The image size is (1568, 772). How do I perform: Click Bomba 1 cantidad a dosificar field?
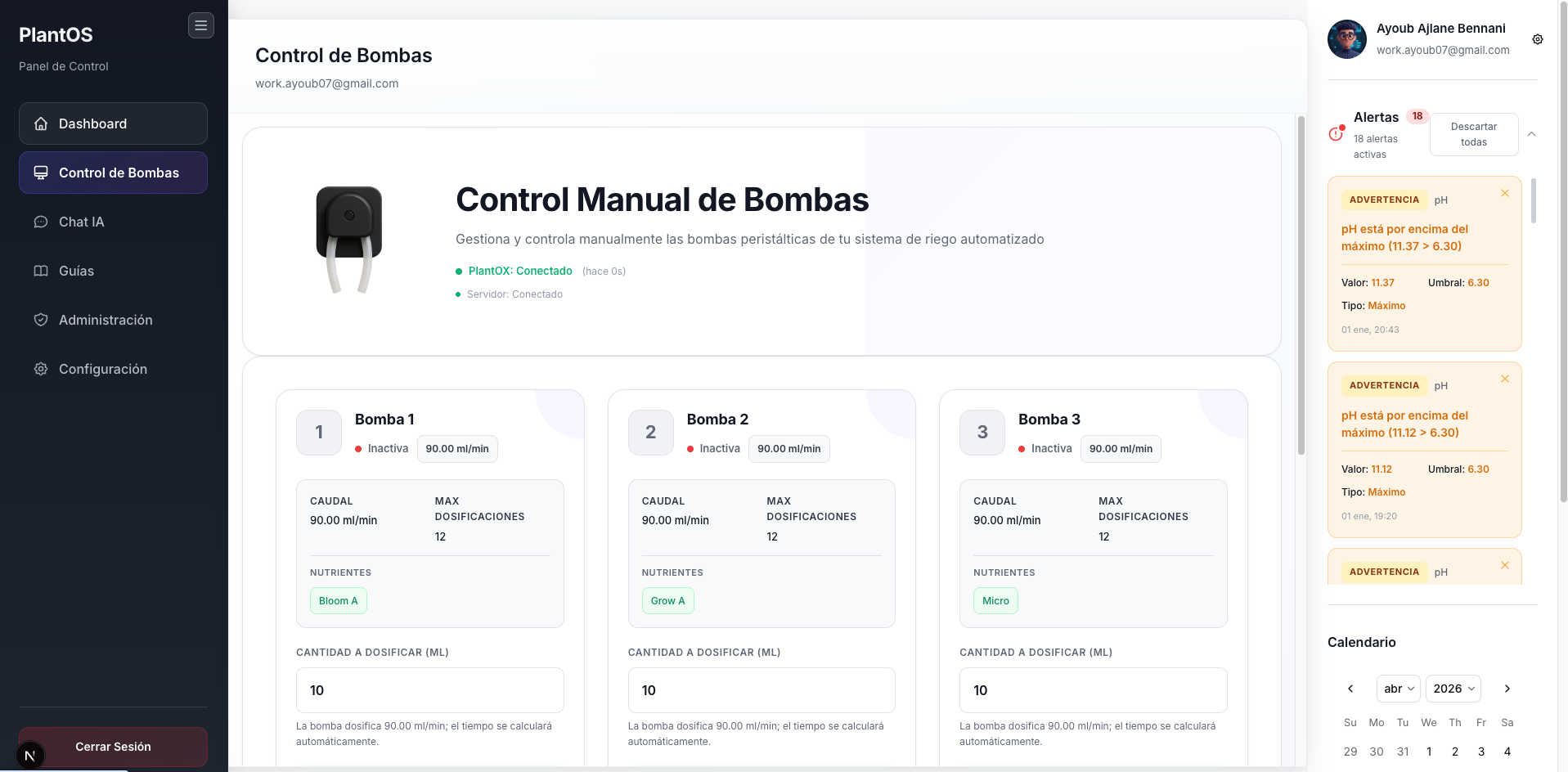click(429, 690)
